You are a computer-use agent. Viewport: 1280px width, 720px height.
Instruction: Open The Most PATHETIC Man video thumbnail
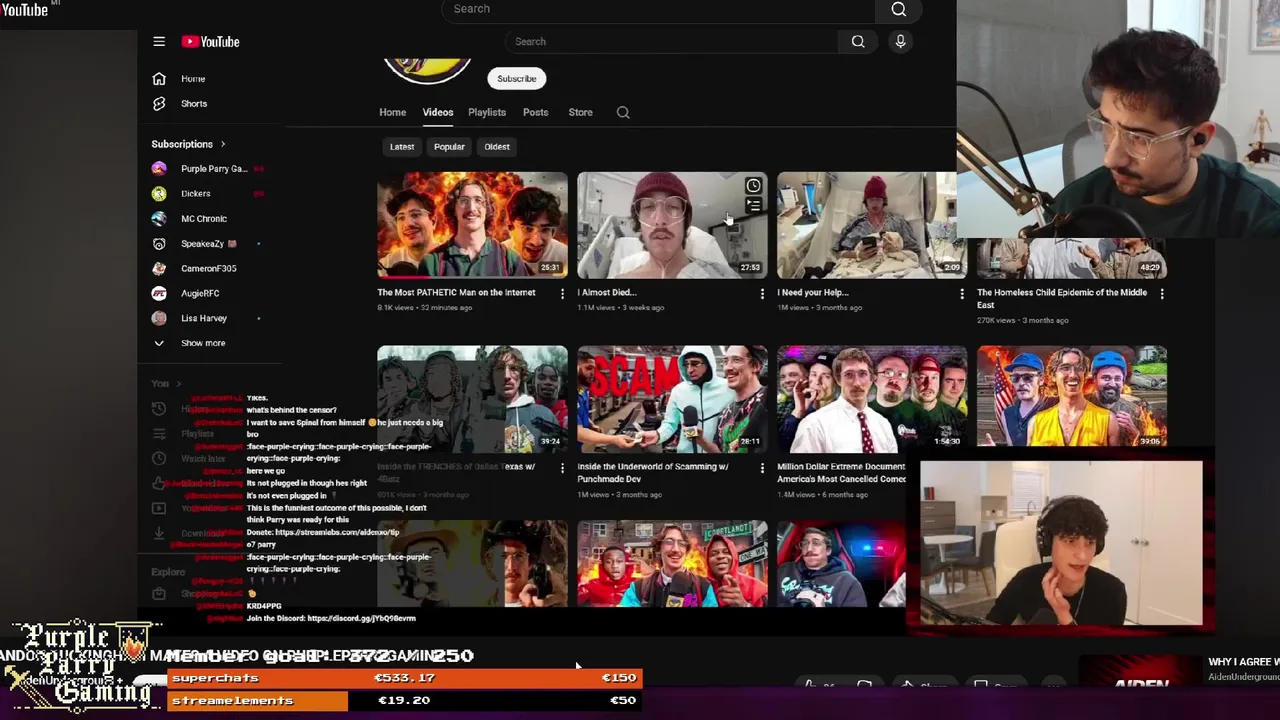coord(472,225)
